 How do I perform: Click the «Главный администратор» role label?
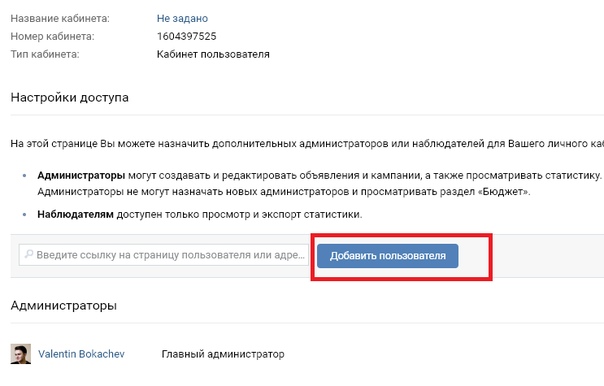(x=223, y=354)
